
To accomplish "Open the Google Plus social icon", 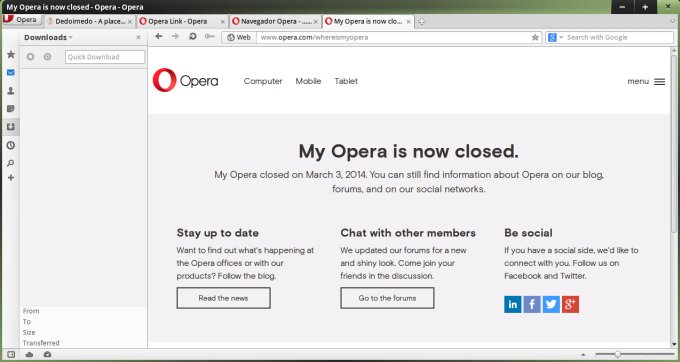I will click(x=570, y=304).
